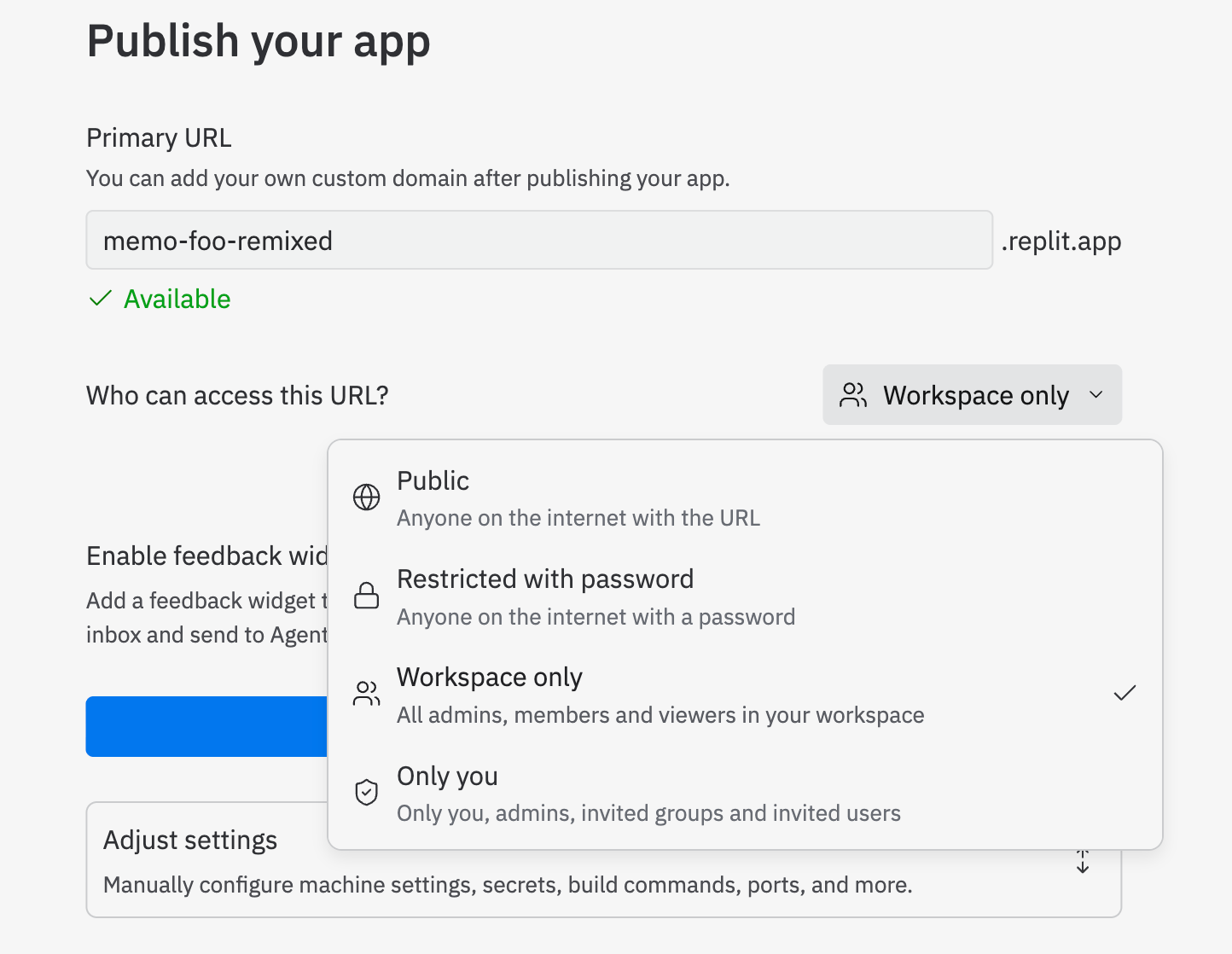
Task: Click the Available status label
Action: click(x=177, y=299)
